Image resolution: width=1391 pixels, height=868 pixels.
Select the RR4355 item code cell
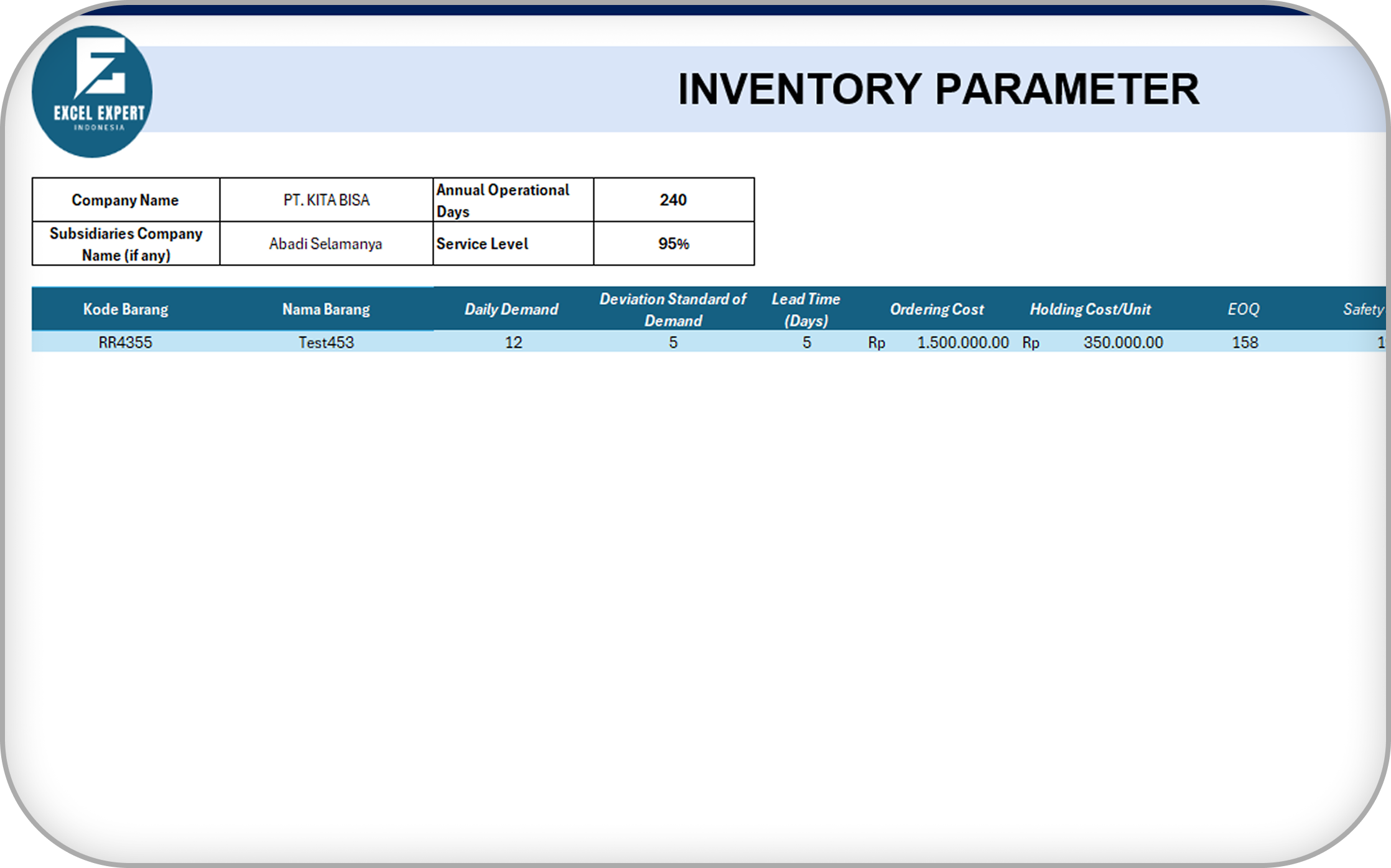(x=125, y=343)
